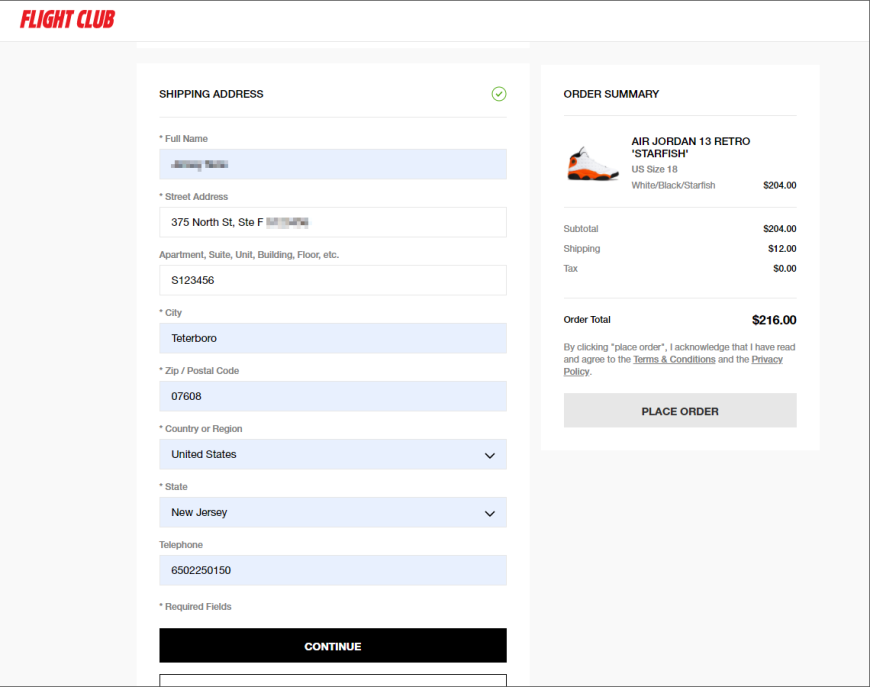This screenshot has height=687, width=870.
Task: Click the Street Address field
Action: [x=333, y=222]
